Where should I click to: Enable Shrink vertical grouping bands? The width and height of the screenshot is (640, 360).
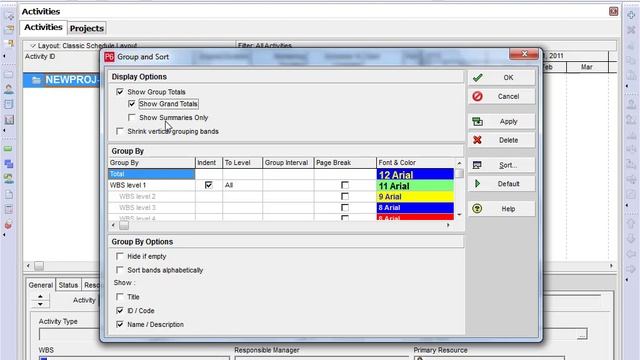point(120,131)
